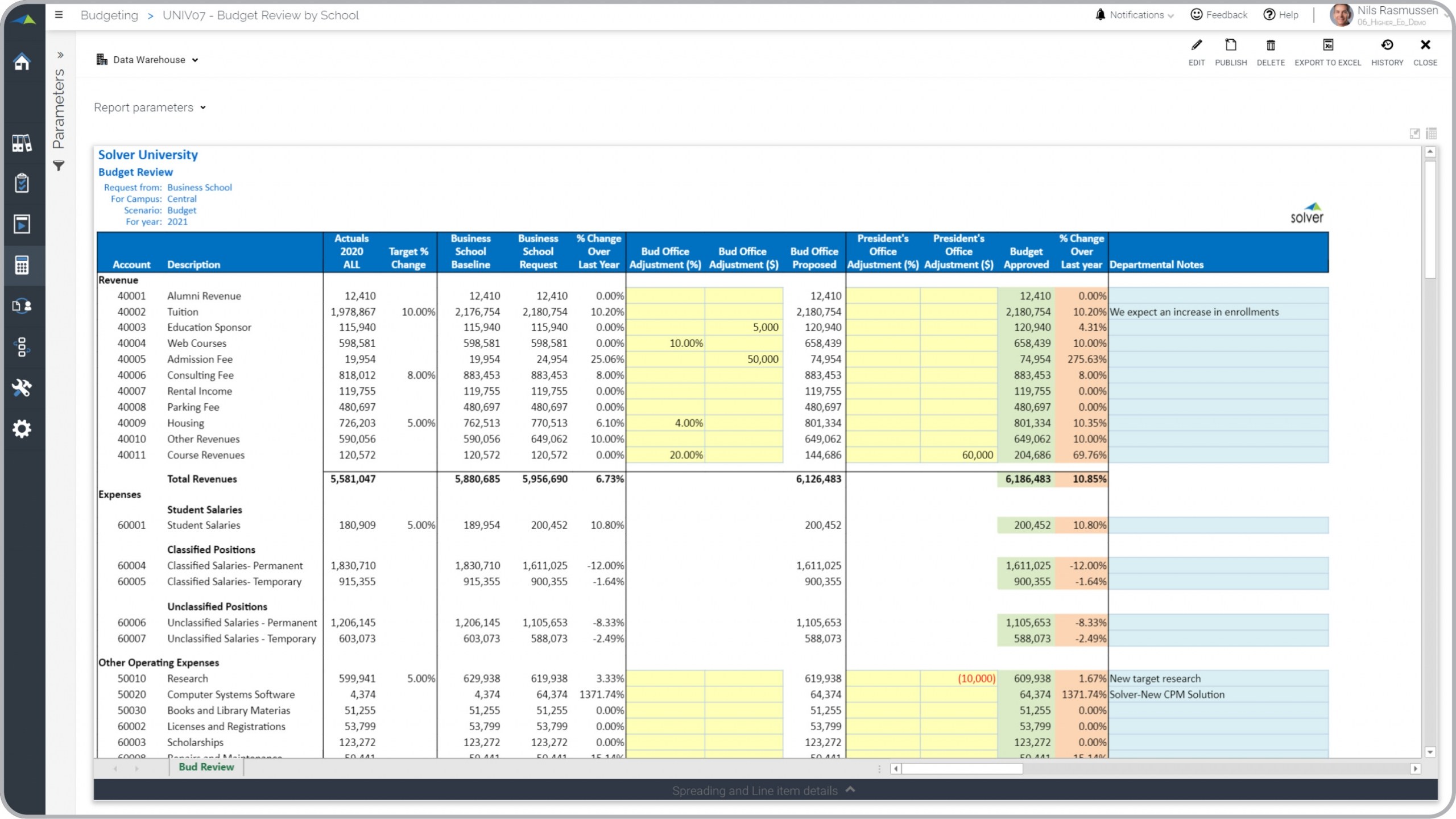The height and width of the screenshot is (819, 1456).
Task: Click the Delete trash icon
Action: click(1270, 45)
